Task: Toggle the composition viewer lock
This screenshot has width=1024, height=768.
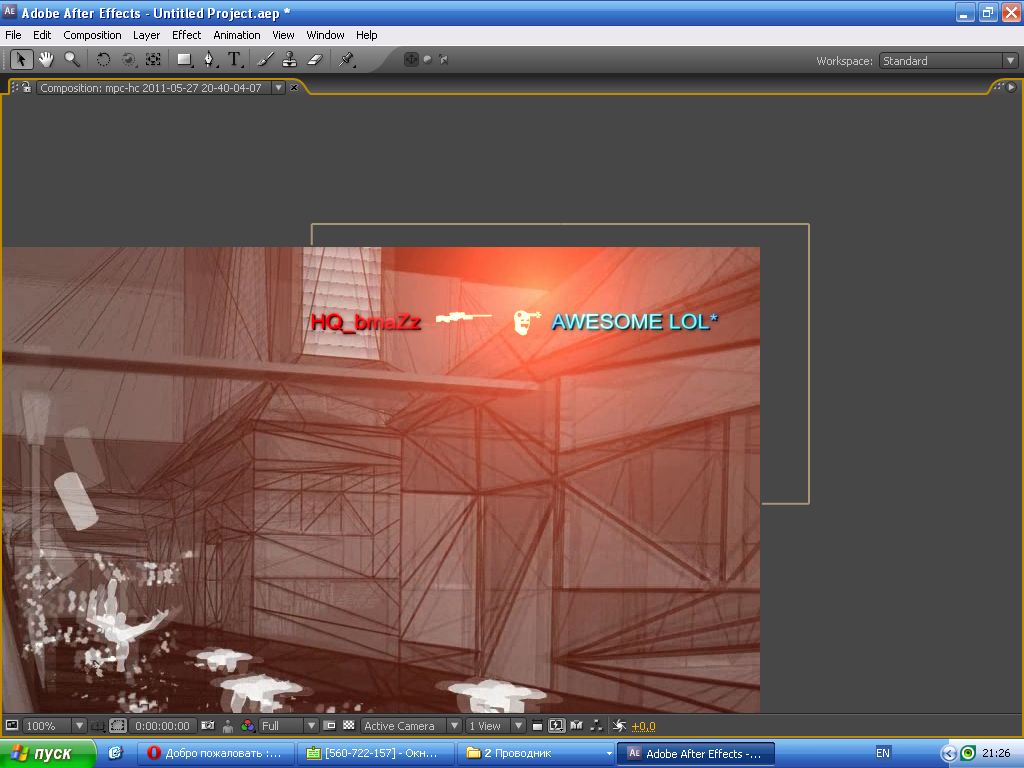Action: [x=26, y=87]
